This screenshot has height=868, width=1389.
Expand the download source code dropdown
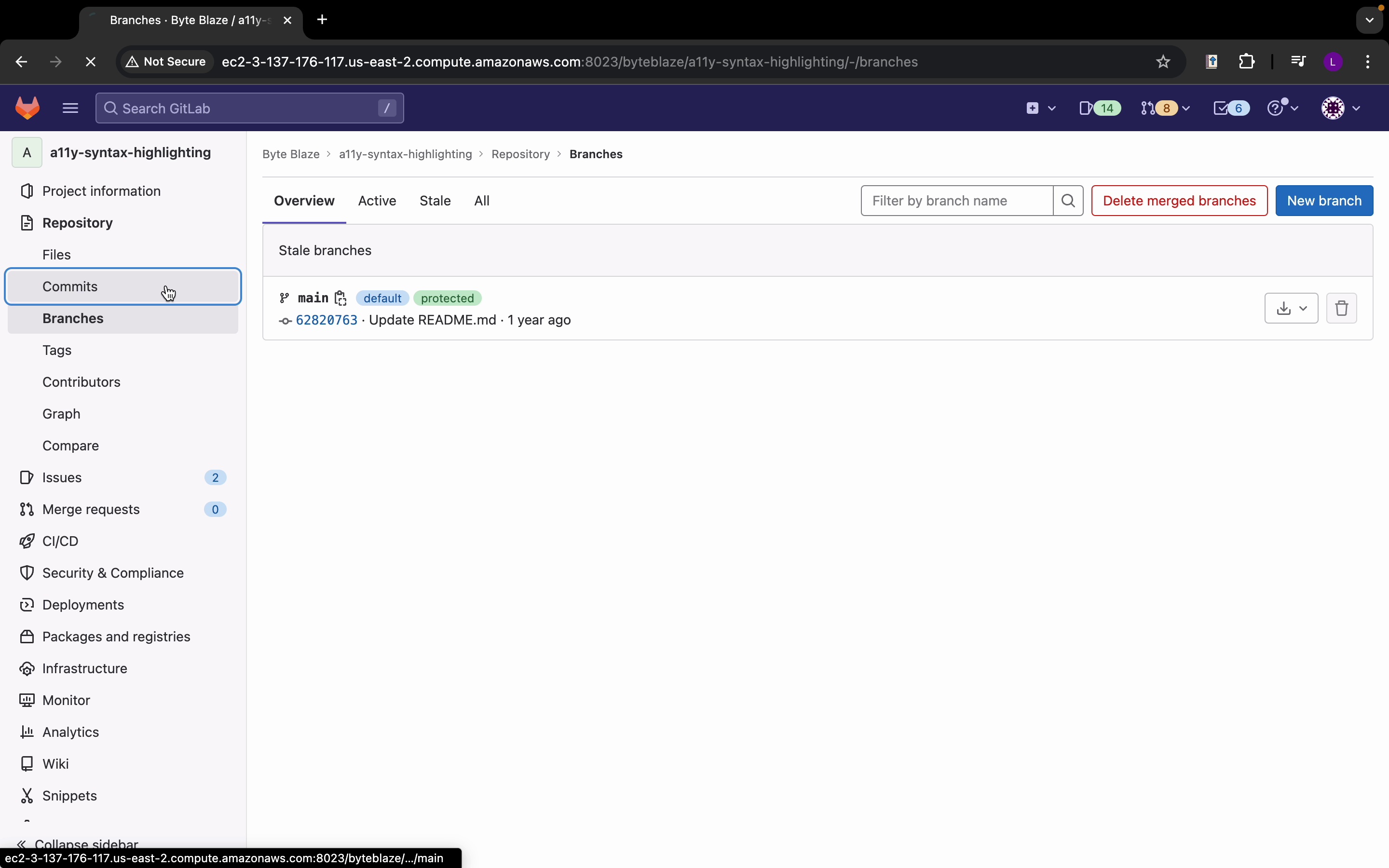pyautogui.click(x=1292, y=308)
